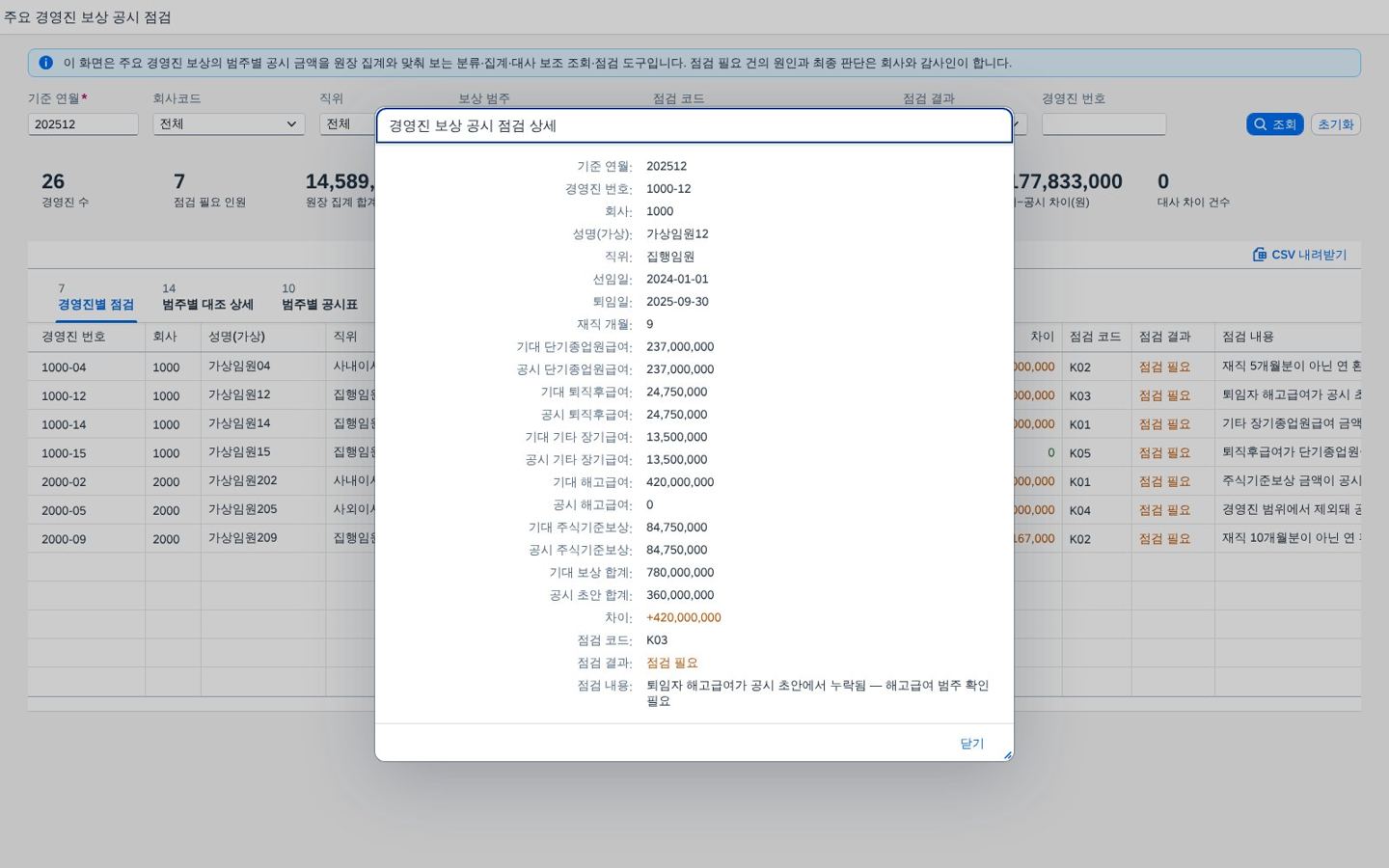
Task: Click the dialog resize handle at bottom corner
Action: (1007, 755)
